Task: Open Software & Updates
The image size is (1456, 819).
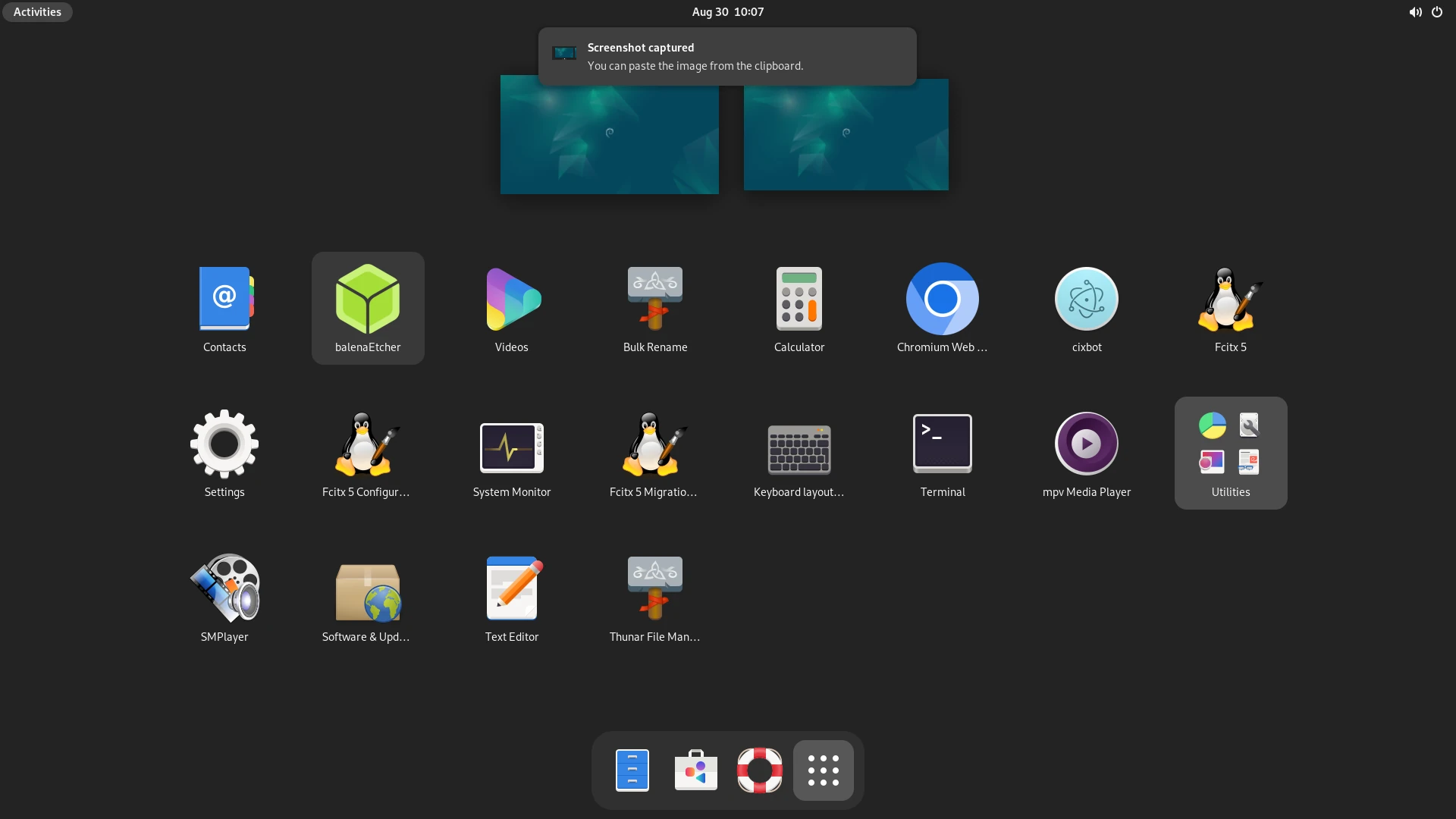Action: click(x=368, y=598)
